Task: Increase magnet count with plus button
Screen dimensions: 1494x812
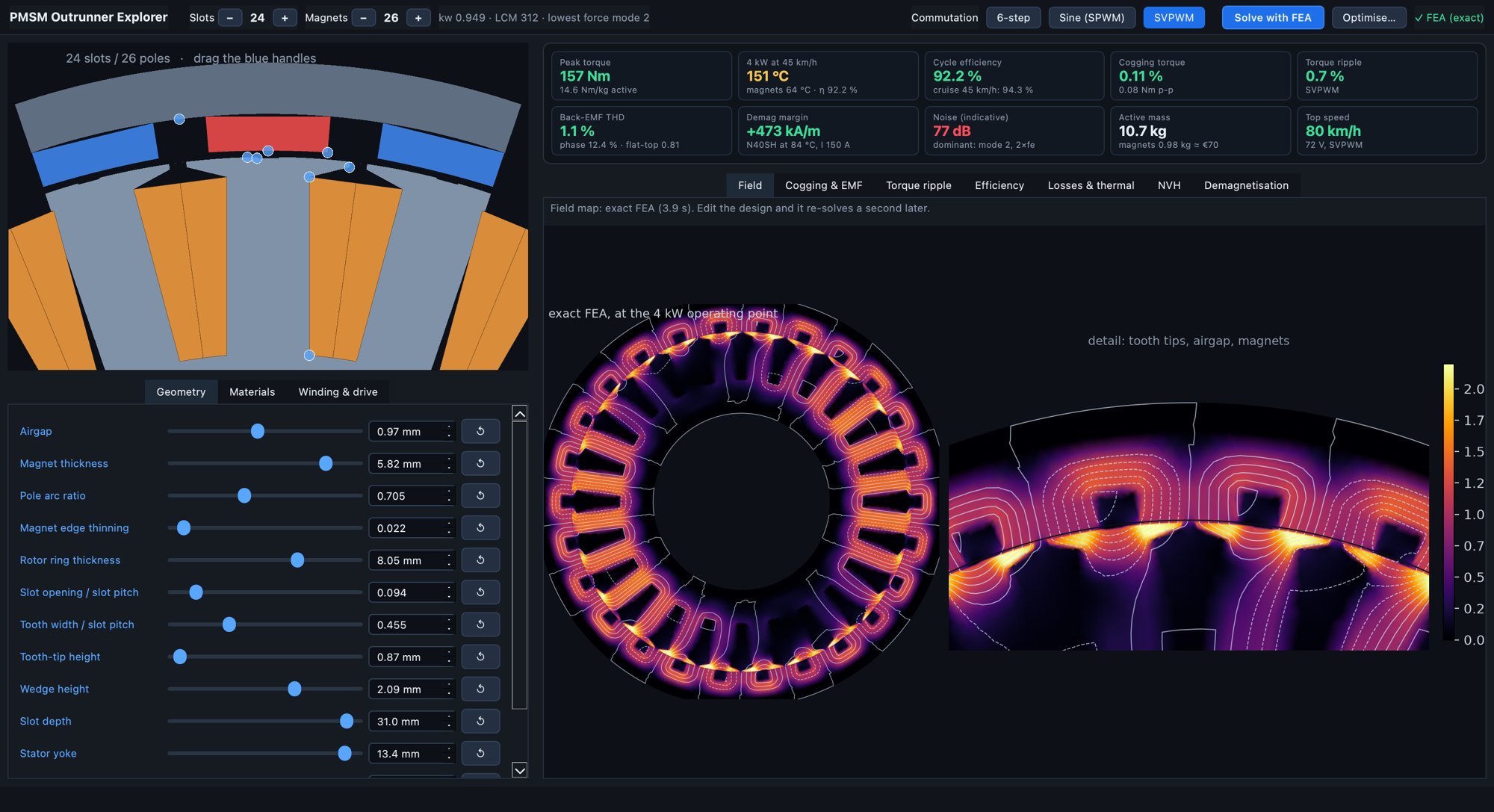Action: click(x=418, y=17)
